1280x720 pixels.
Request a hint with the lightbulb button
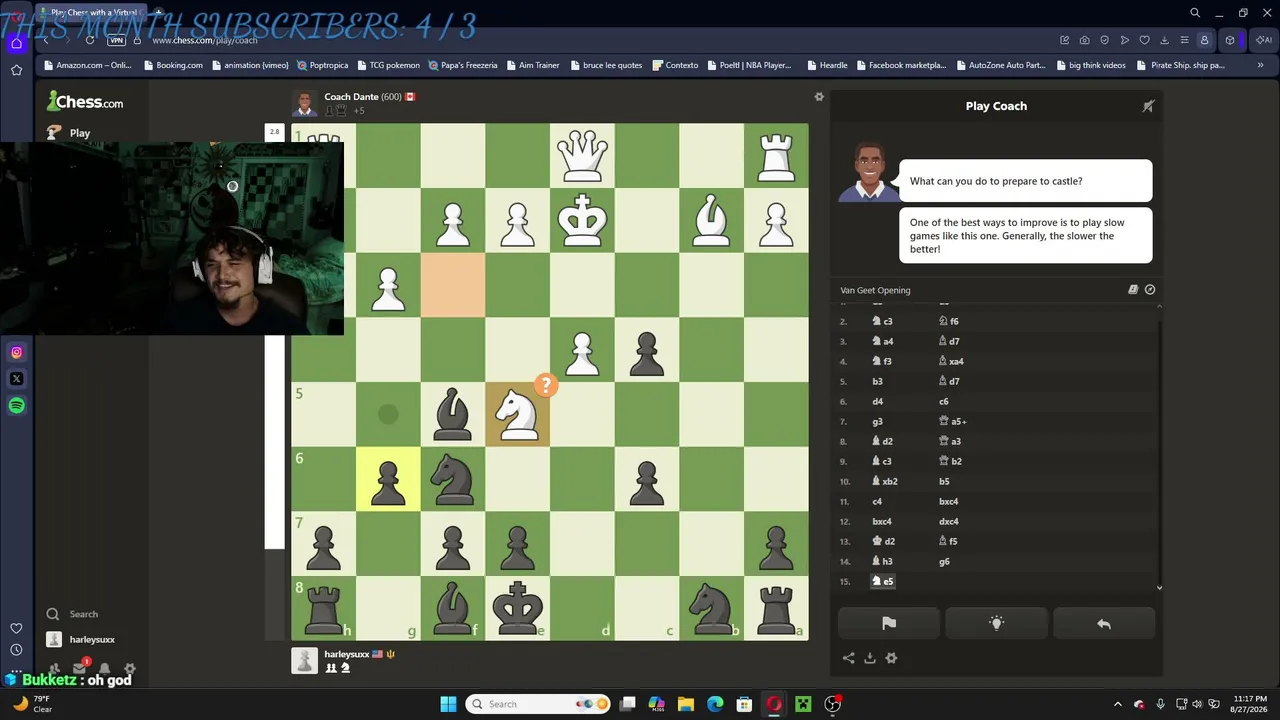(x=996, y=623)
